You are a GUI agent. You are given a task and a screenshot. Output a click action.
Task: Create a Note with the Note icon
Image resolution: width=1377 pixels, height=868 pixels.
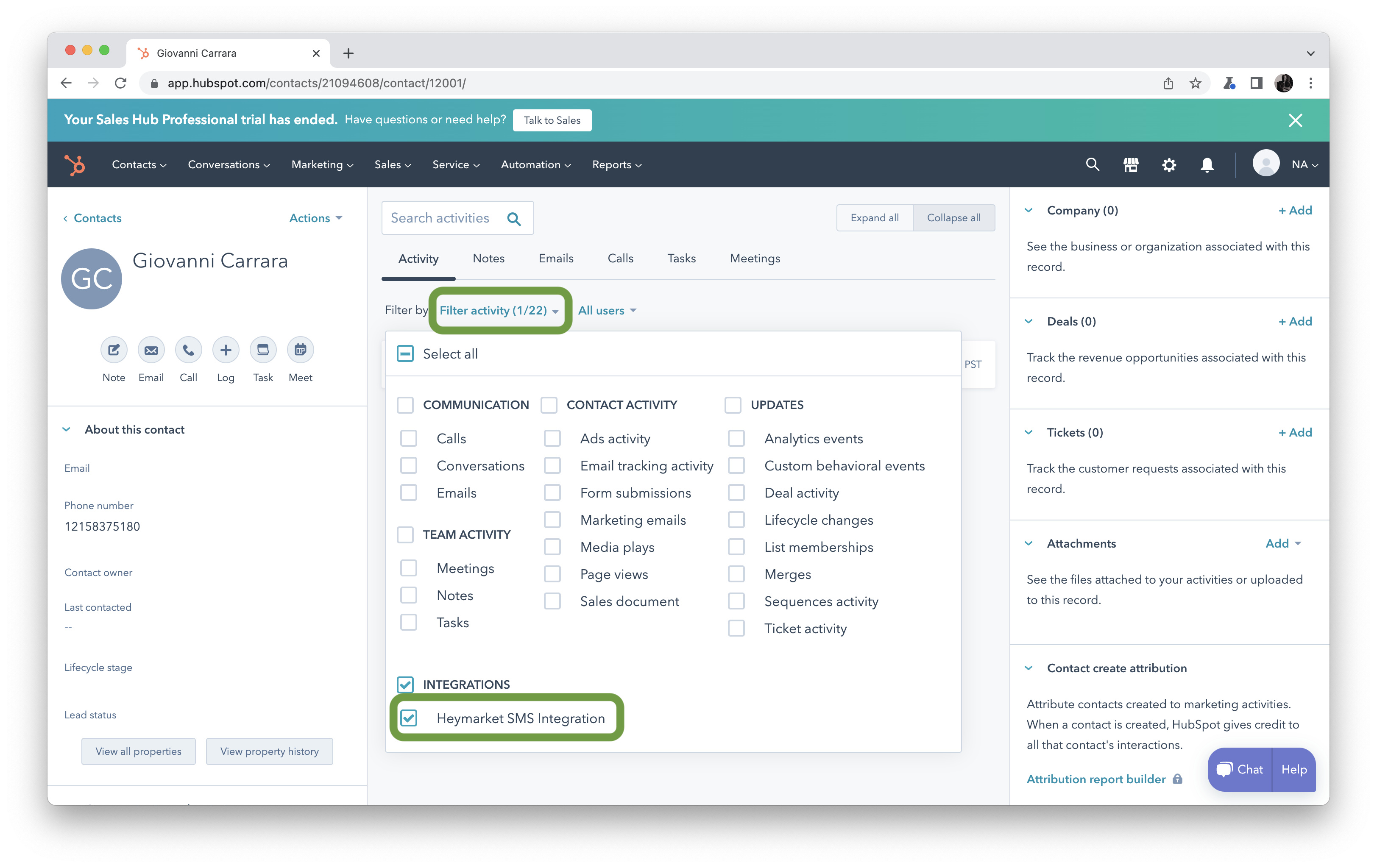click(114, 350)
